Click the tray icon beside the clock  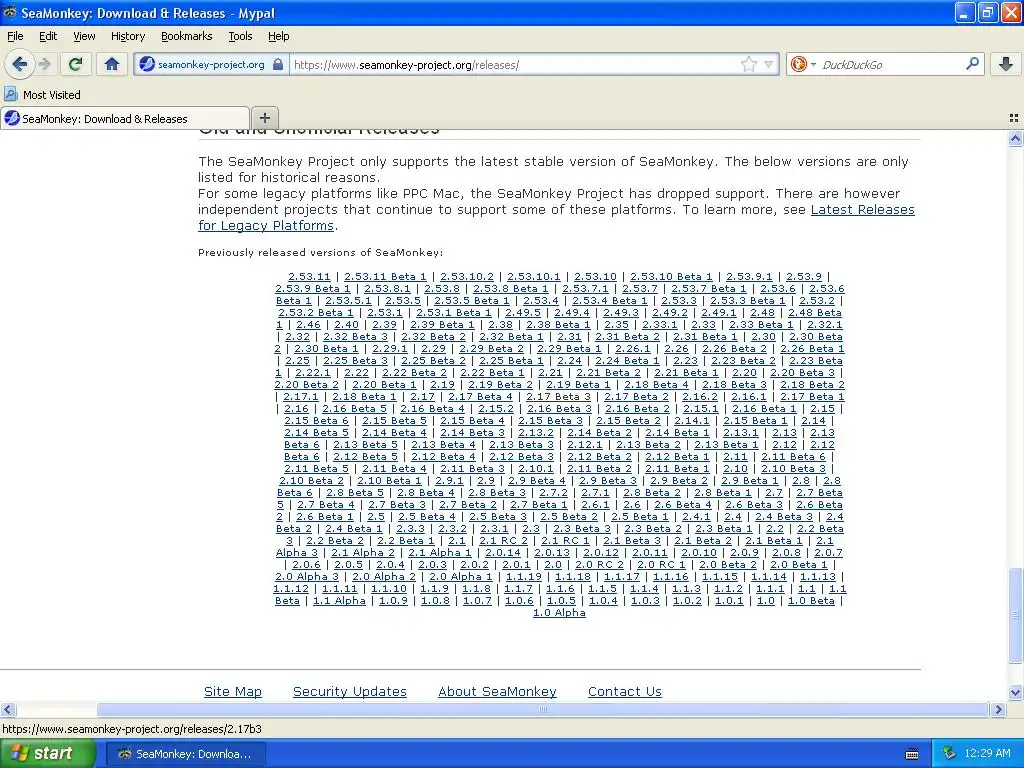949,753
